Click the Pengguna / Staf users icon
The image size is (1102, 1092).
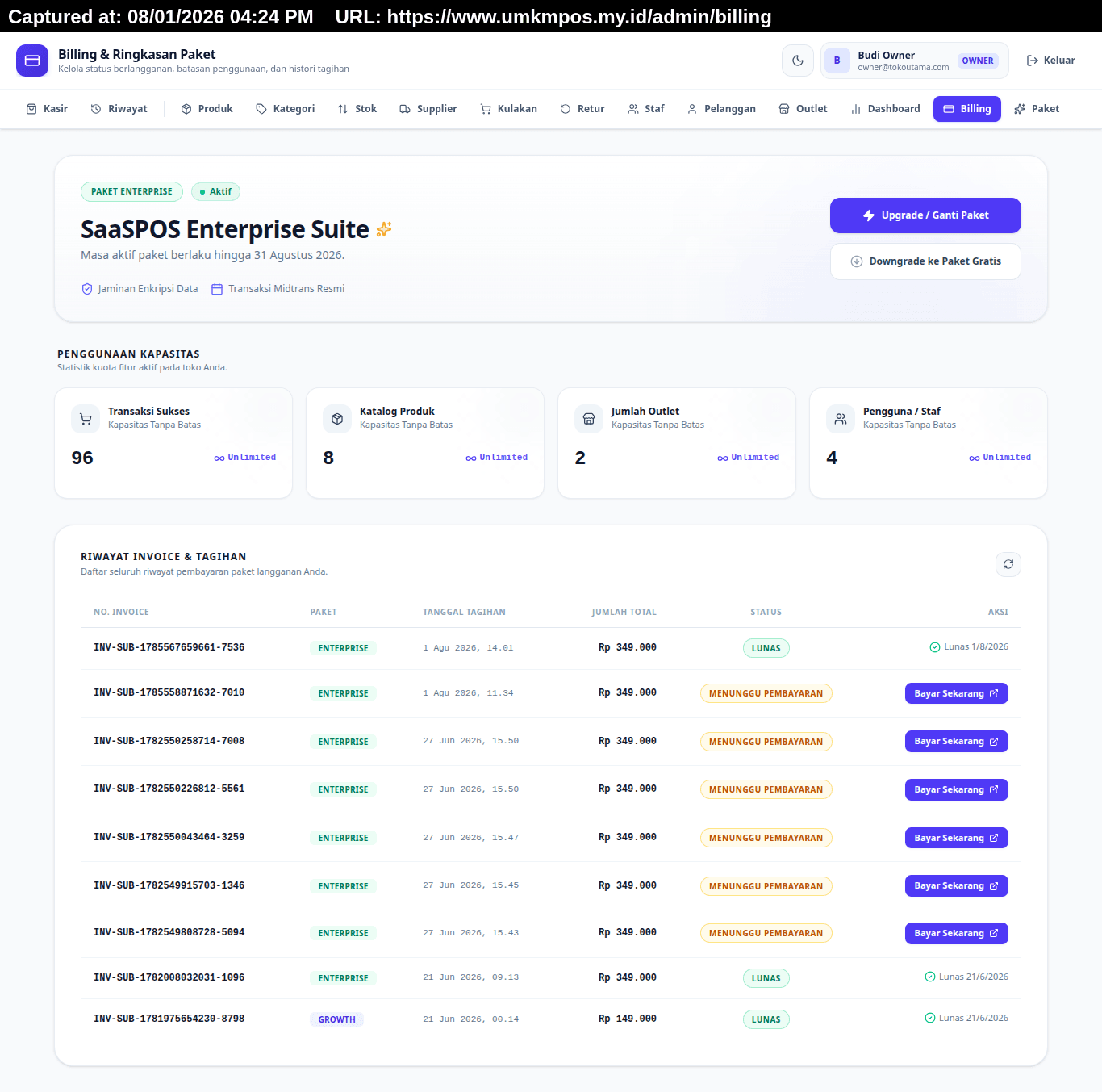841,419
